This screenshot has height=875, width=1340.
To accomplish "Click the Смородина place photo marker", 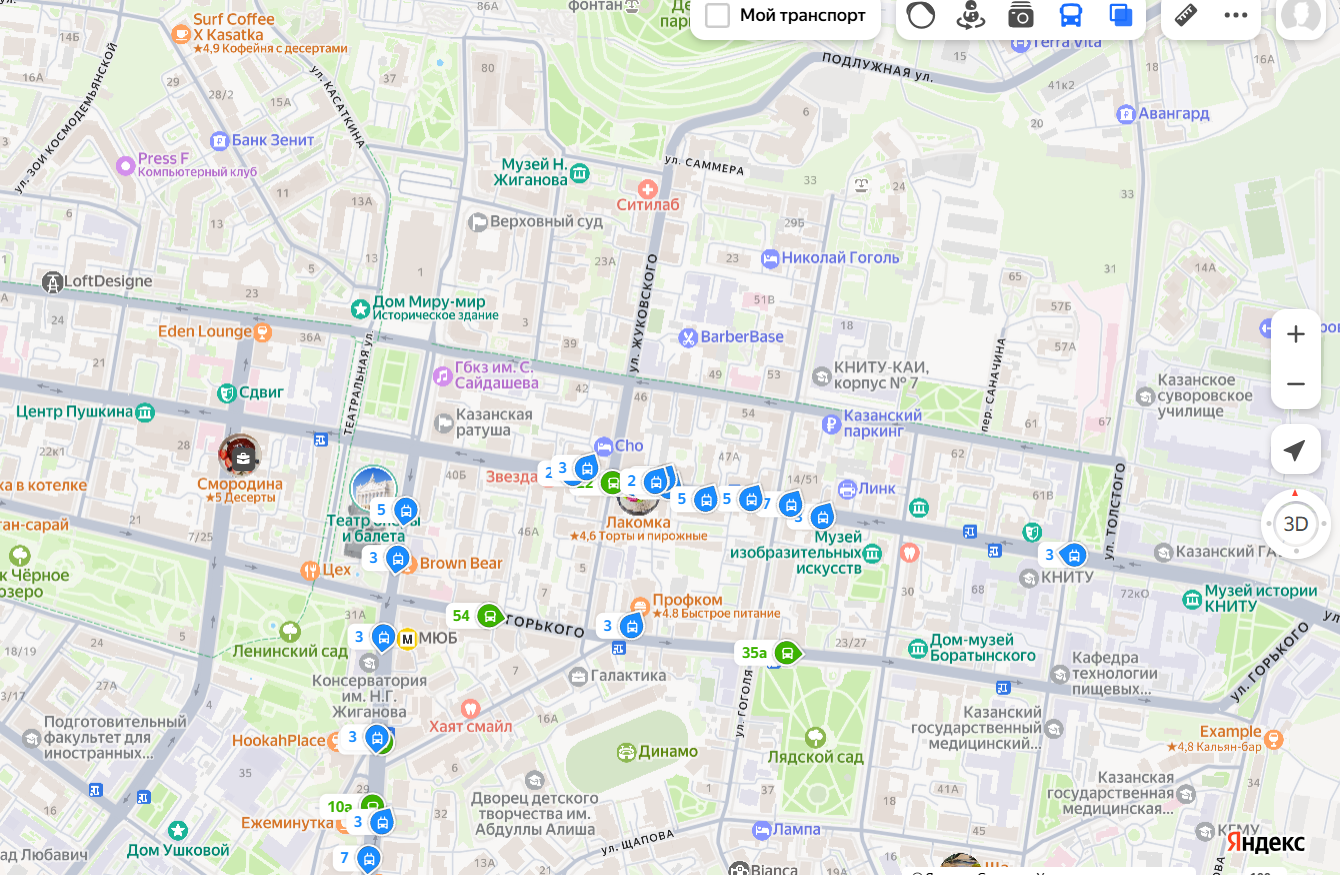I will pyautogui.click(x=241, y=457).
